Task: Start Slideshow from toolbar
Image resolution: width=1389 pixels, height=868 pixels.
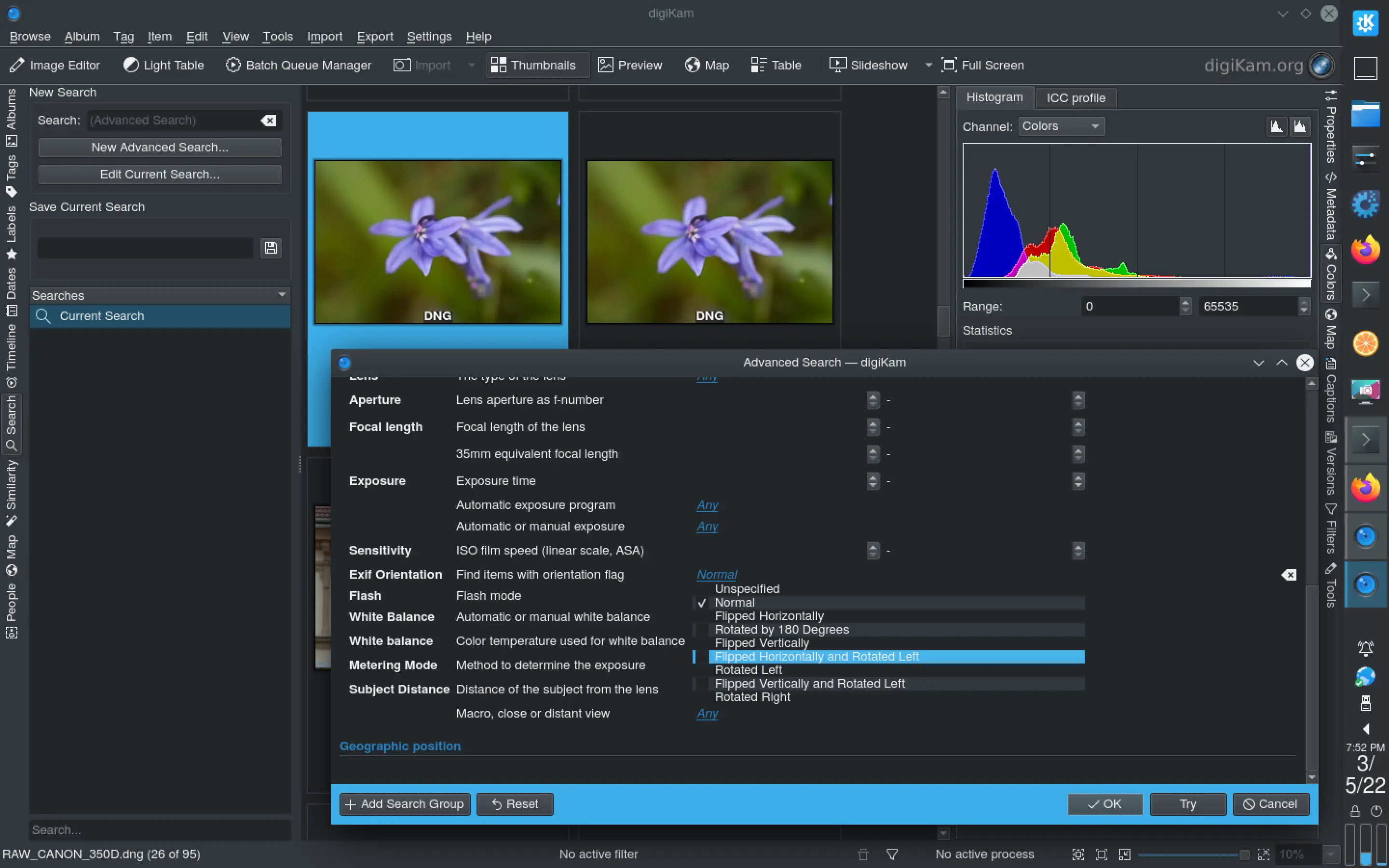Action: pos(869,65)
